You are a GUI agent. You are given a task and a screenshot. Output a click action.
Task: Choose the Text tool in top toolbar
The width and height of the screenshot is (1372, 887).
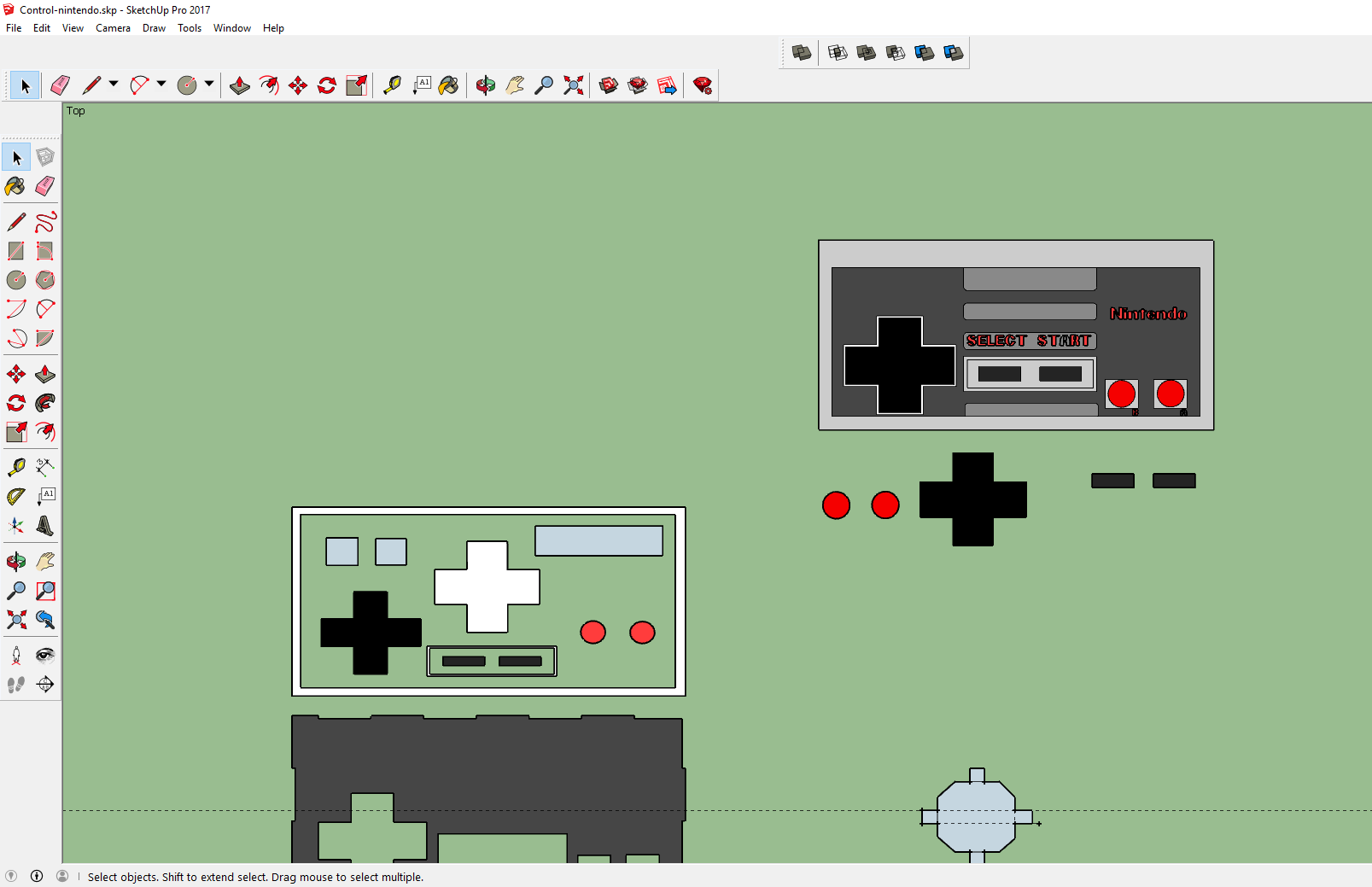click(x=422, y=85)
